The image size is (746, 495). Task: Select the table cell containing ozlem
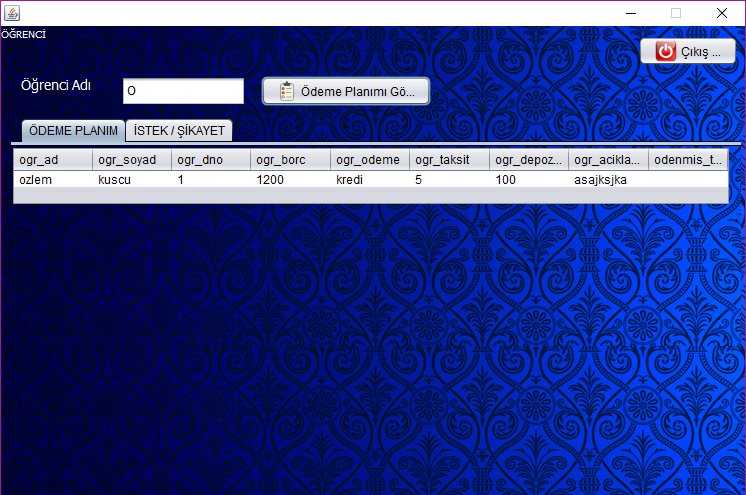[x=53, y=180]
